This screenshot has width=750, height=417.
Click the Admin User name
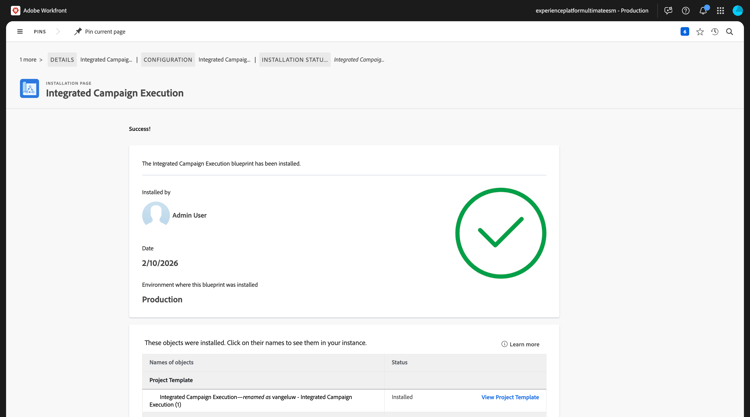tap(189, 215)
